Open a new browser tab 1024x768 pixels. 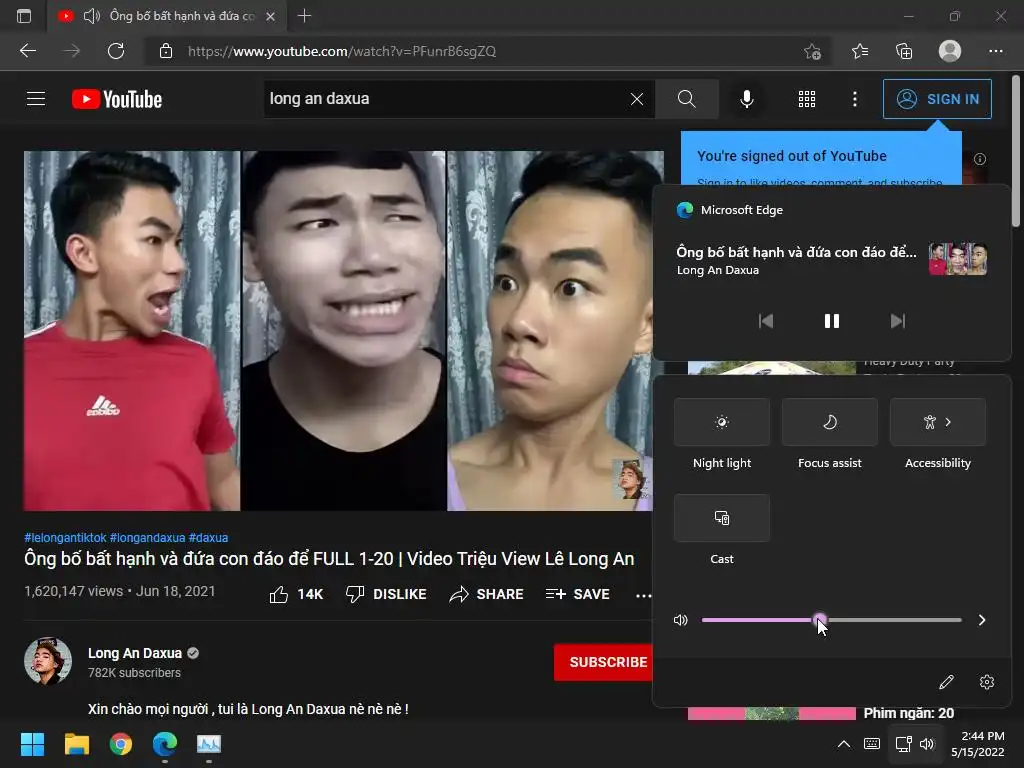304,16
